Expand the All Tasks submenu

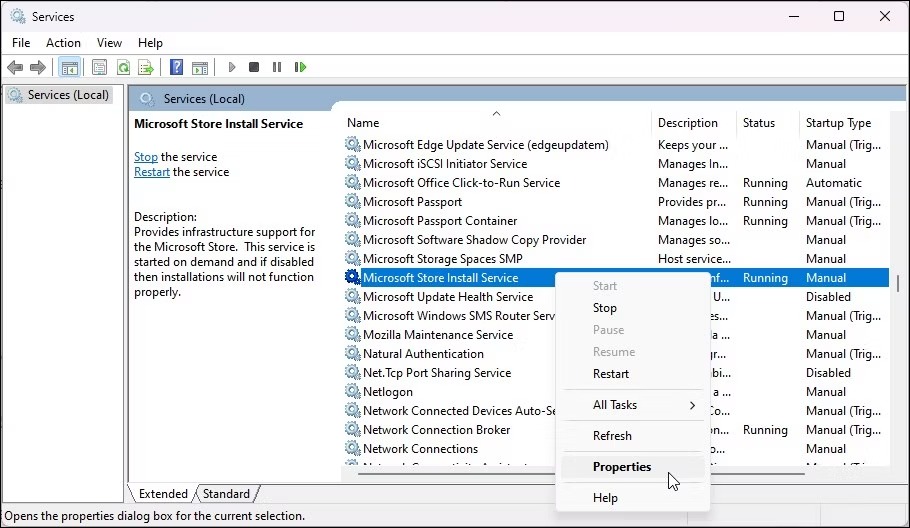(633, 405)
